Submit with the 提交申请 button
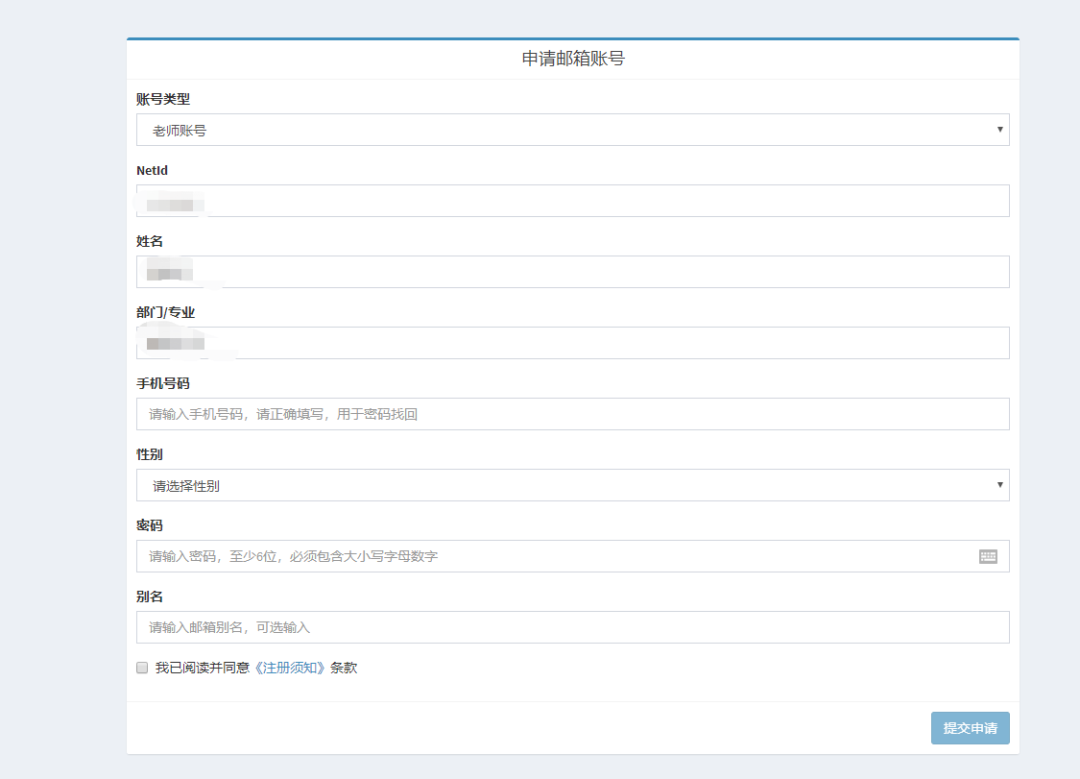1080x779 pixels. tap(970, 728)
